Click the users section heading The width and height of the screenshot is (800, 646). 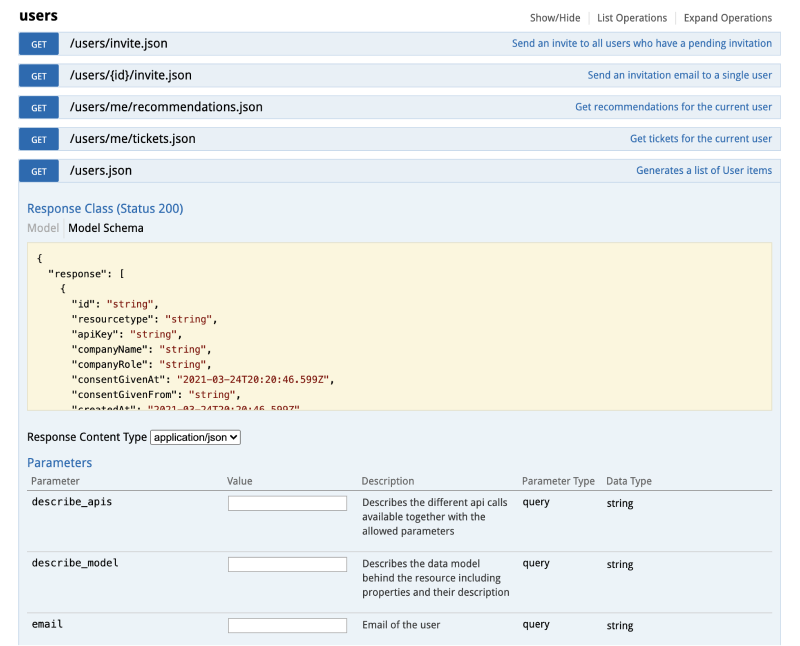39,16
